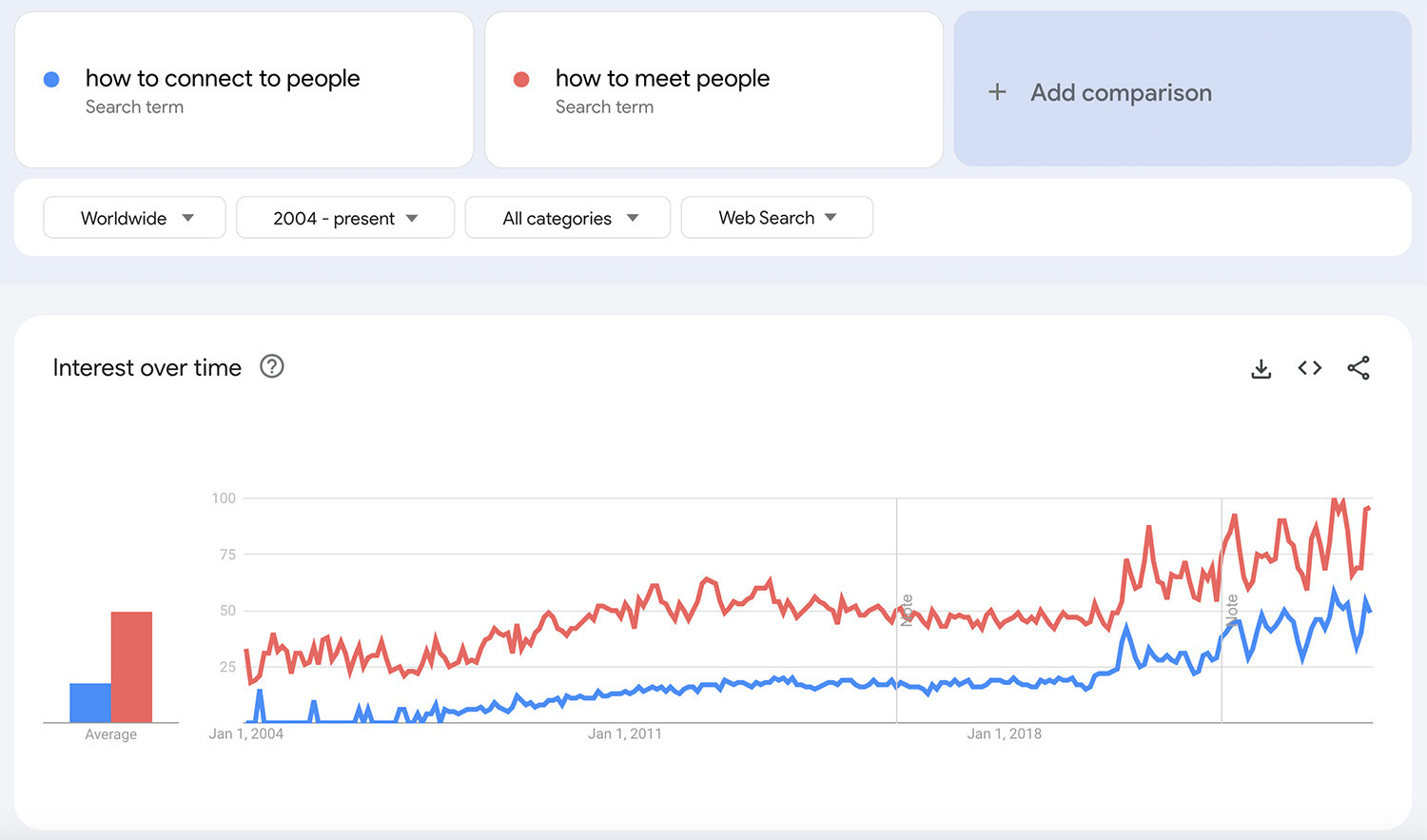1427x840 pixels.
Task: Click the second Note marker near 2022
Action: (x=1232, y=610)
